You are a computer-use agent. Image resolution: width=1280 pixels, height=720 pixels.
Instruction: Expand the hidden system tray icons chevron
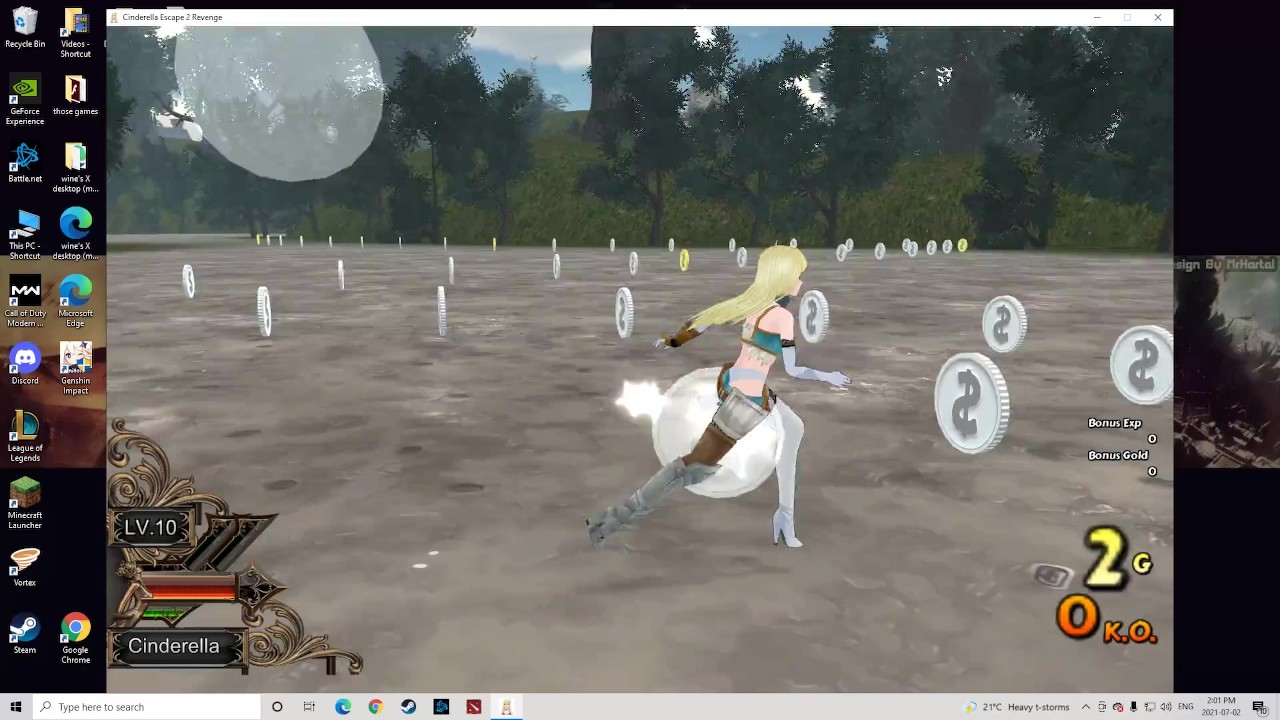pos(1086,707)
